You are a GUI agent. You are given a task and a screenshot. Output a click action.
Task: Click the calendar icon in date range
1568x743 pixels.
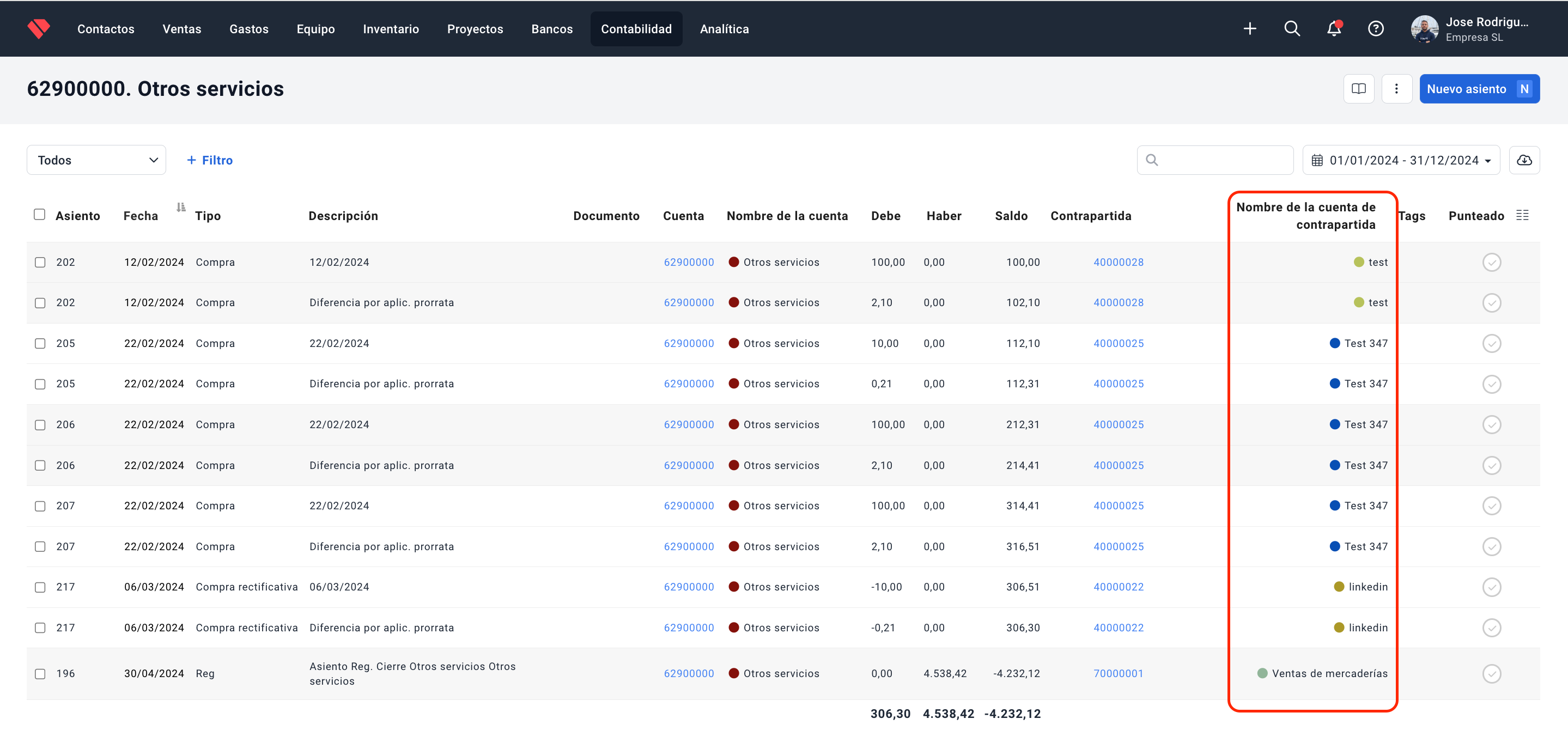pos(1317,161)
